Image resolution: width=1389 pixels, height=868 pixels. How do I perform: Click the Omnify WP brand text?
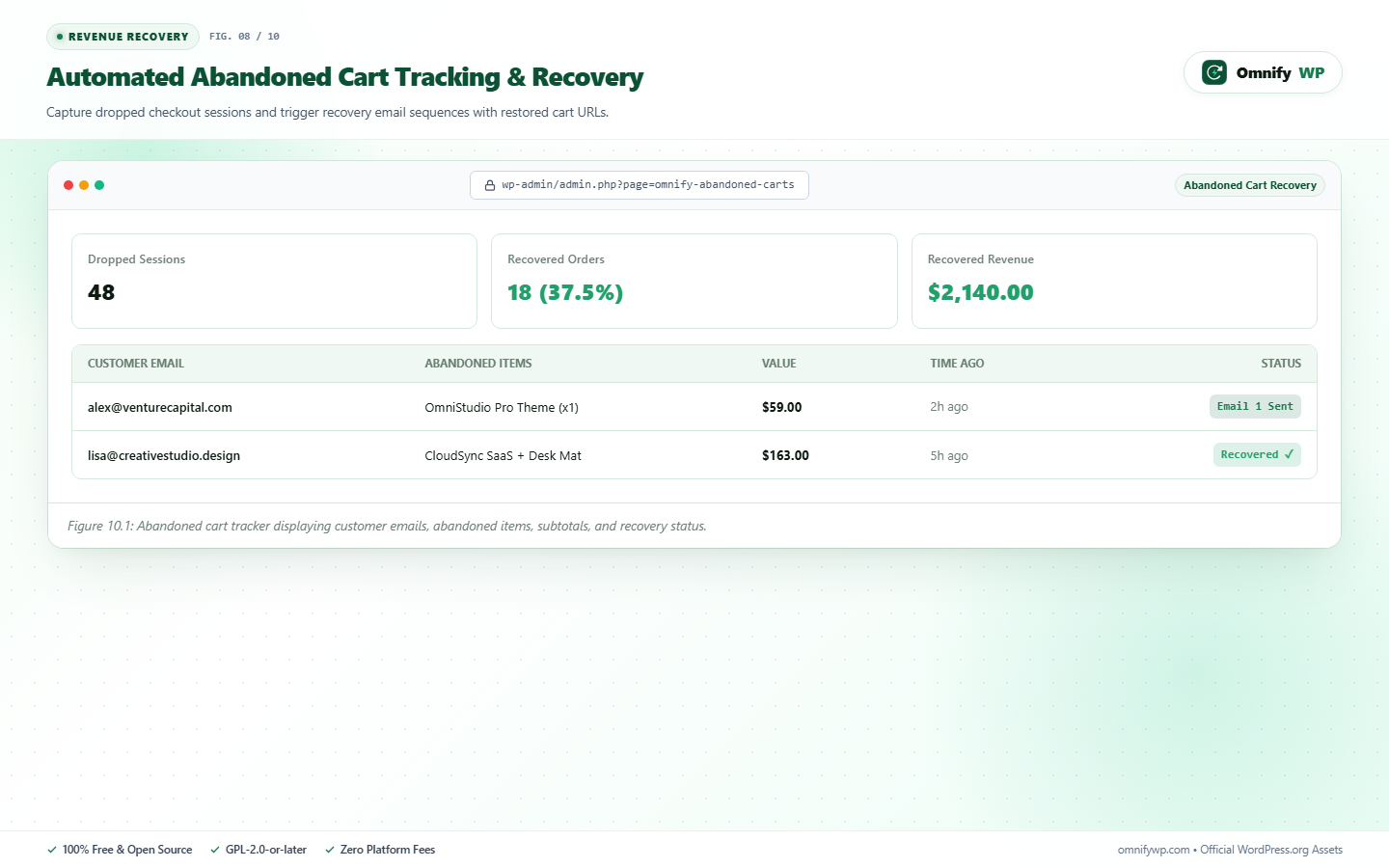(x=1280, y=72)
